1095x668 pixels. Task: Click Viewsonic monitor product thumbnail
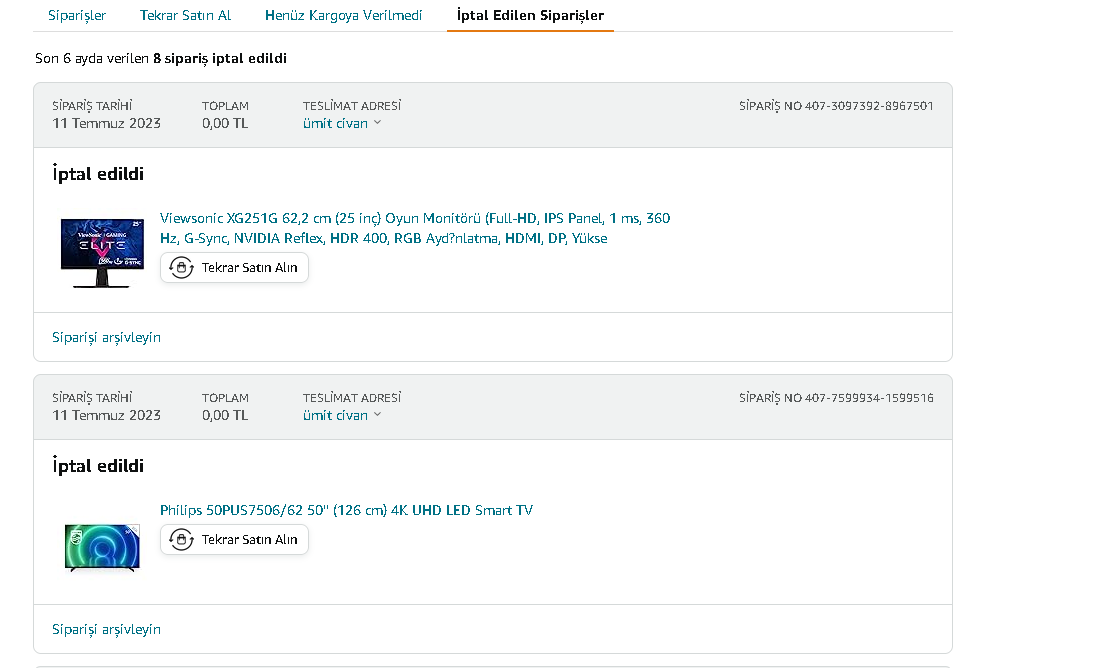[x=102, y=253]
